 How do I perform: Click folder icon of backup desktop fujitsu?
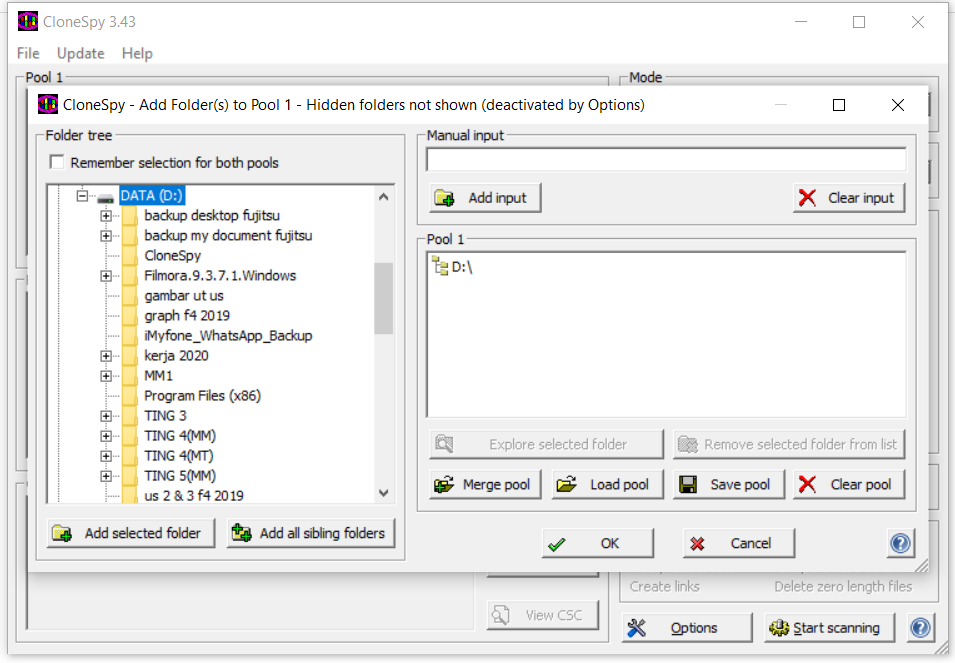click(130, 216)
